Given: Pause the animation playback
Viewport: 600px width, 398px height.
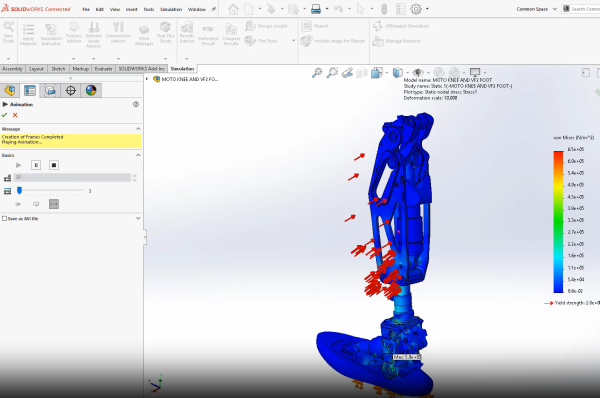Looking at the screenshot, I should point(36,165).
